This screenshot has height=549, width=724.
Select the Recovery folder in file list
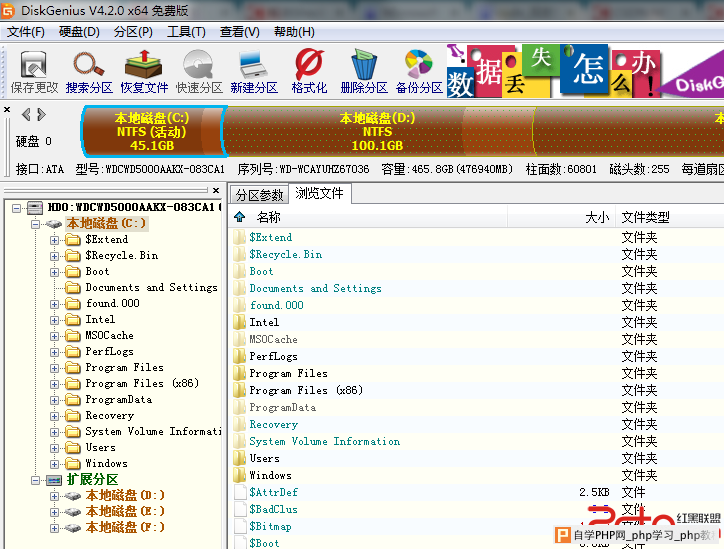tap(274, 424)
